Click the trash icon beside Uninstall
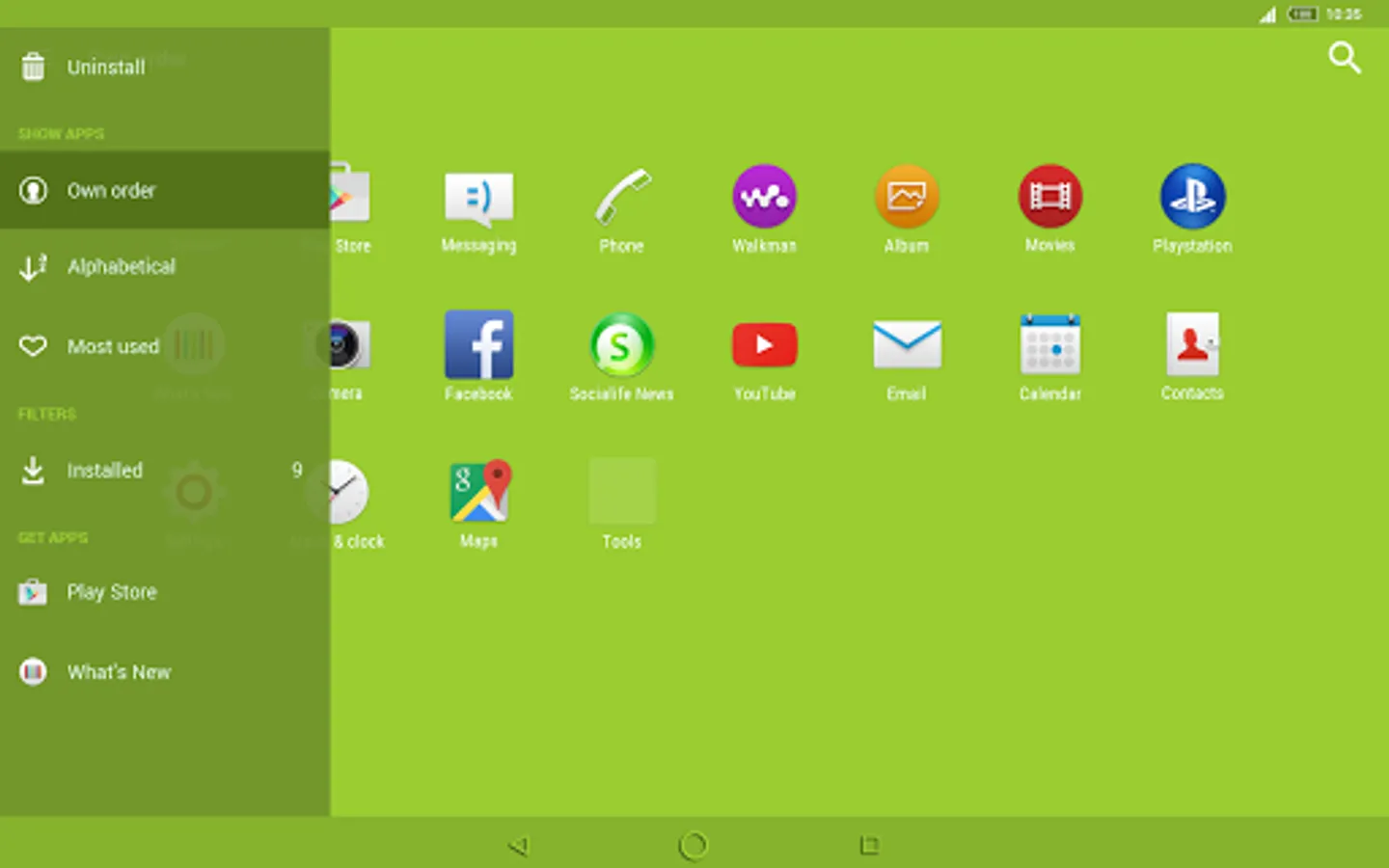The width and height of the screenshot is (1389, 868). pyautogui.click(x=33, y=67)
